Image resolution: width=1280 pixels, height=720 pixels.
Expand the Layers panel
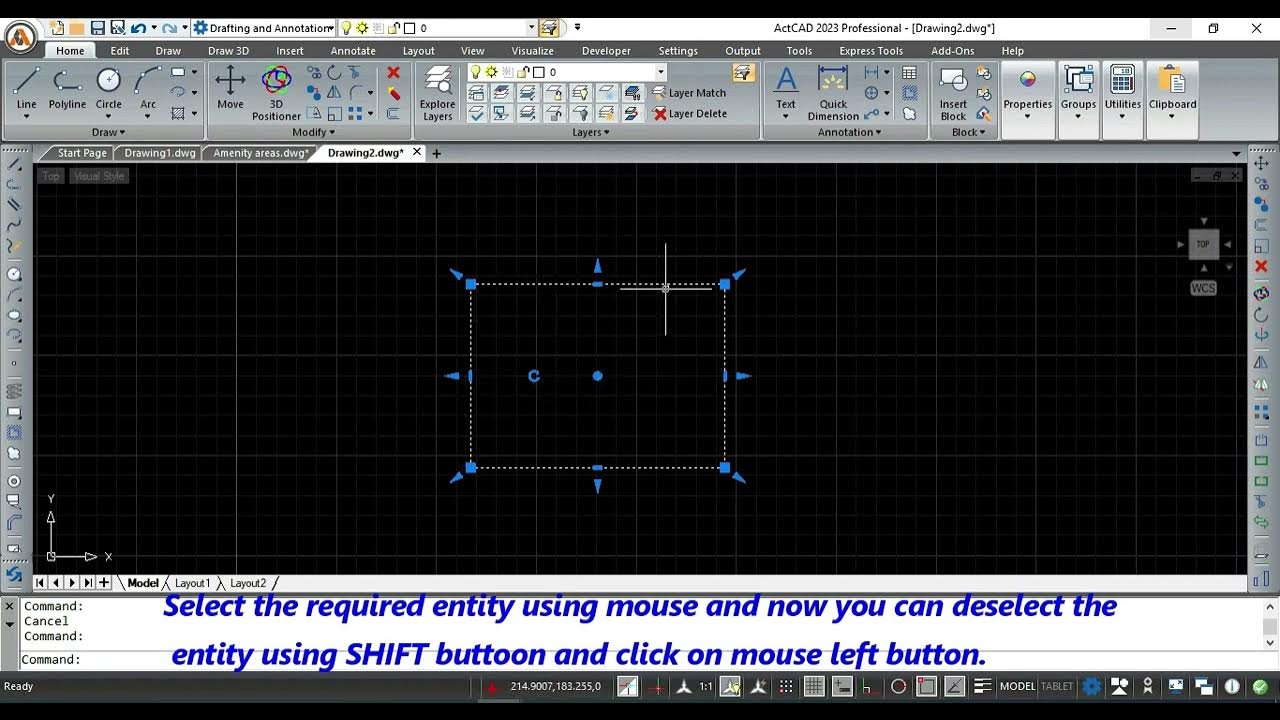pyautogui.click(x=590, y=132)
